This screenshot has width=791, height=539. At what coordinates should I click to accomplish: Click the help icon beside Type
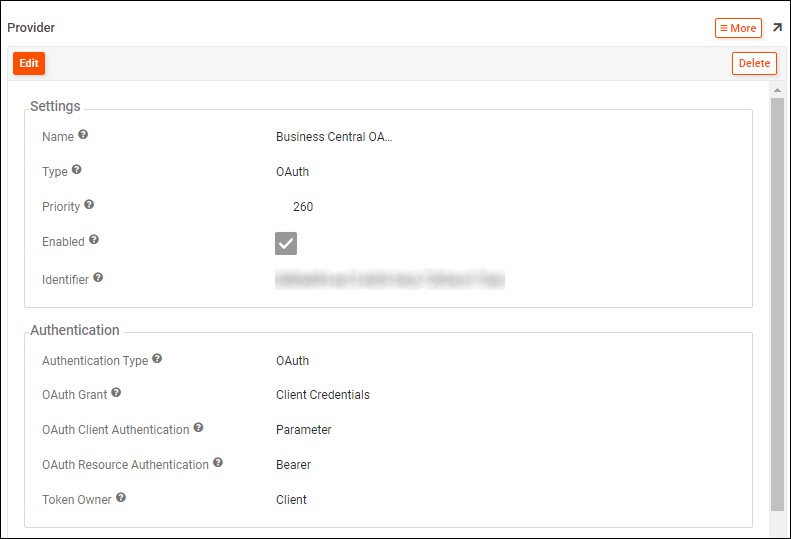77,170
